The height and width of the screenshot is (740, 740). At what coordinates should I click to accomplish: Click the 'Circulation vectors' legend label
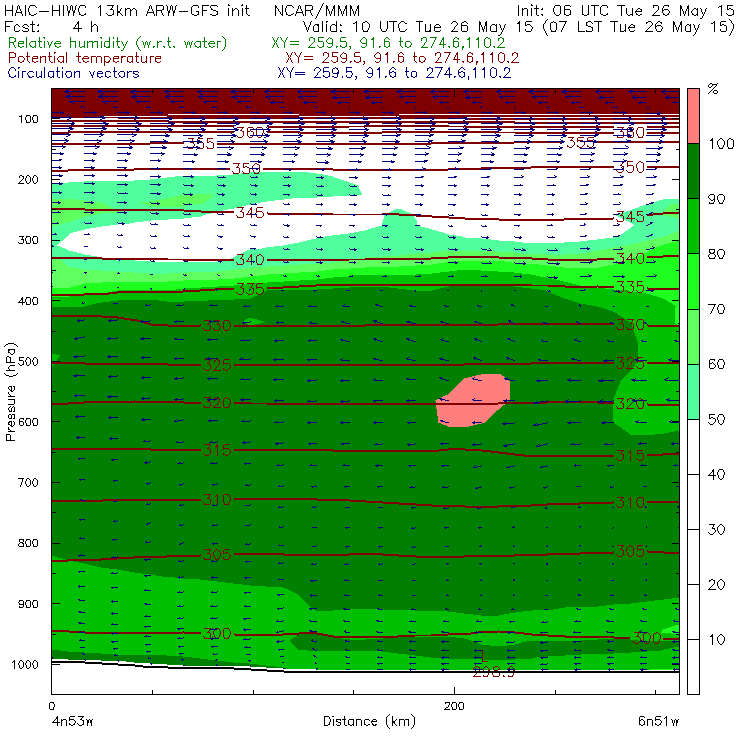point(73,73)
